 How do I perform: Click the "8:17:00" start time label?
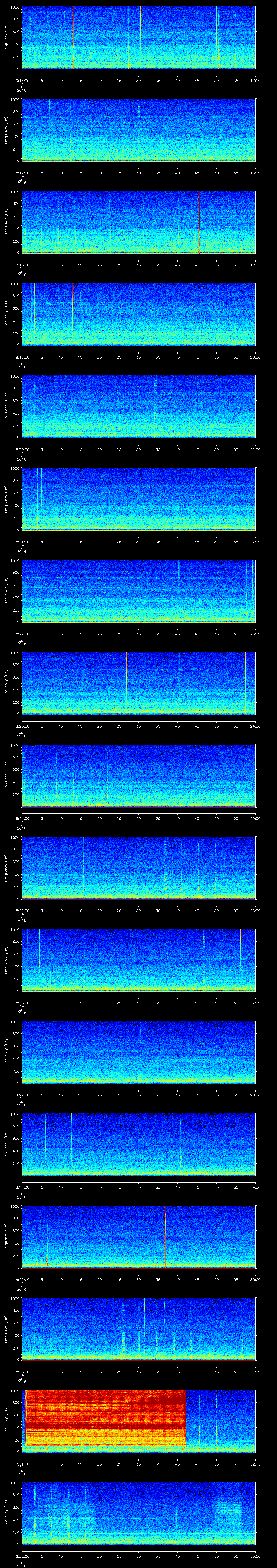[x=22, y=173]
